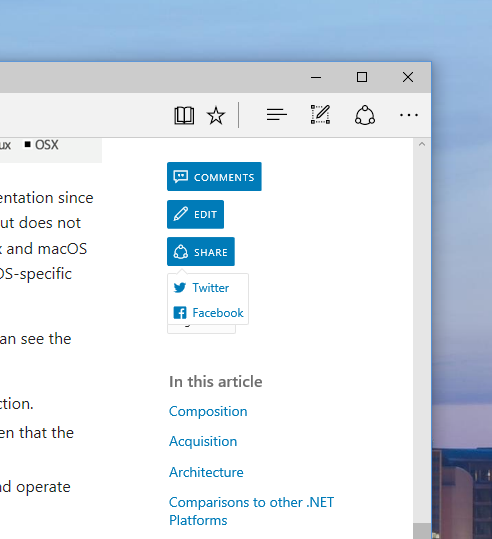This screenshot has height=539, width=492.
Task: Add page to favorites star icon
Action: (216, 115)
